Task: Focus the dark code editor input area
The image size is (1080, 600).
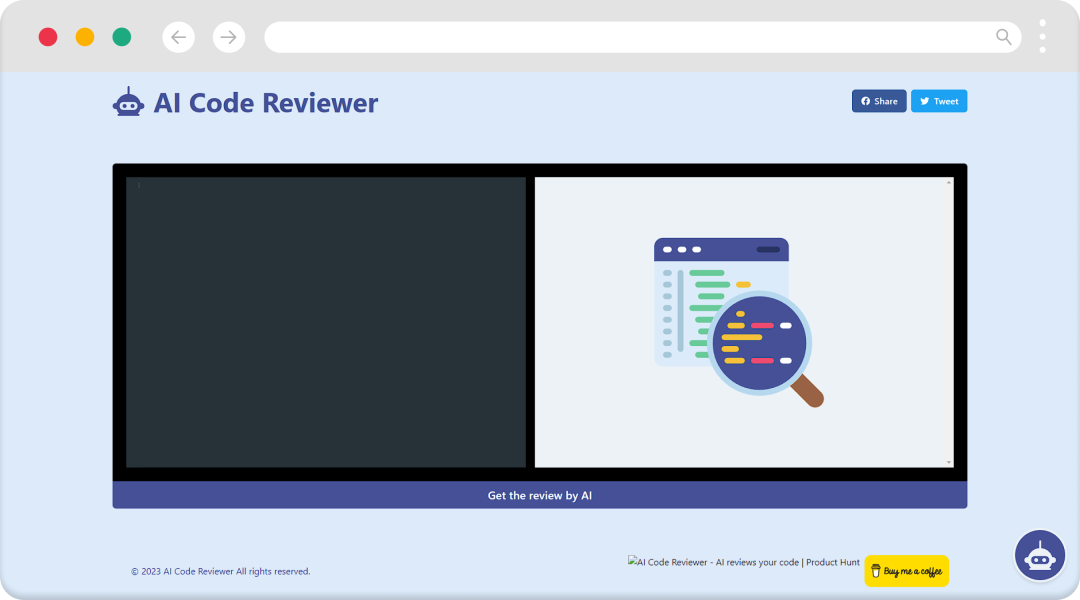Action: (326, 322)
